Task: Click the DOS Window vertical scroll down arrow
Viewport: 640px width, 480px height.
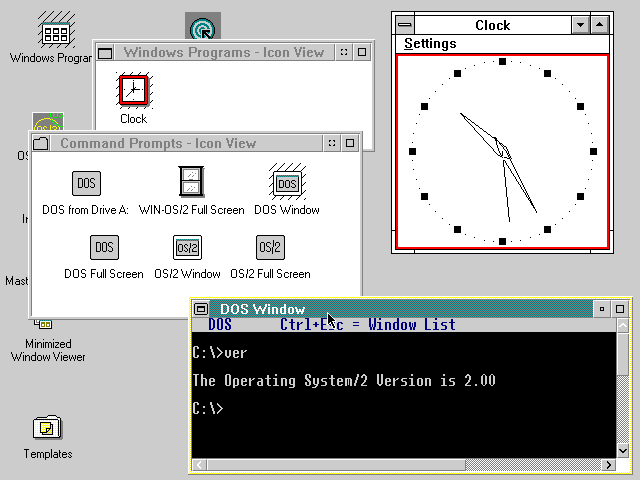Action: coord(623,451)
